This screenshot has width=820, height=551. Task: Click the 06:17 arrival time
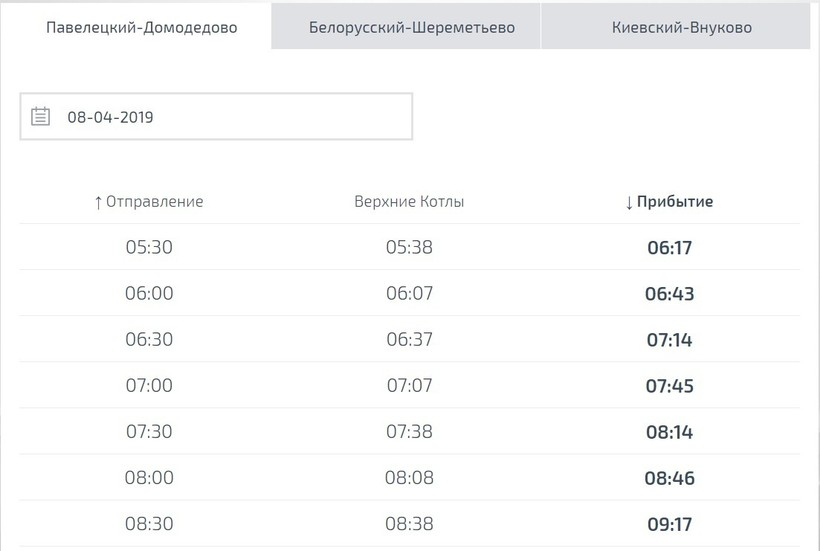(x=669, y=248)
